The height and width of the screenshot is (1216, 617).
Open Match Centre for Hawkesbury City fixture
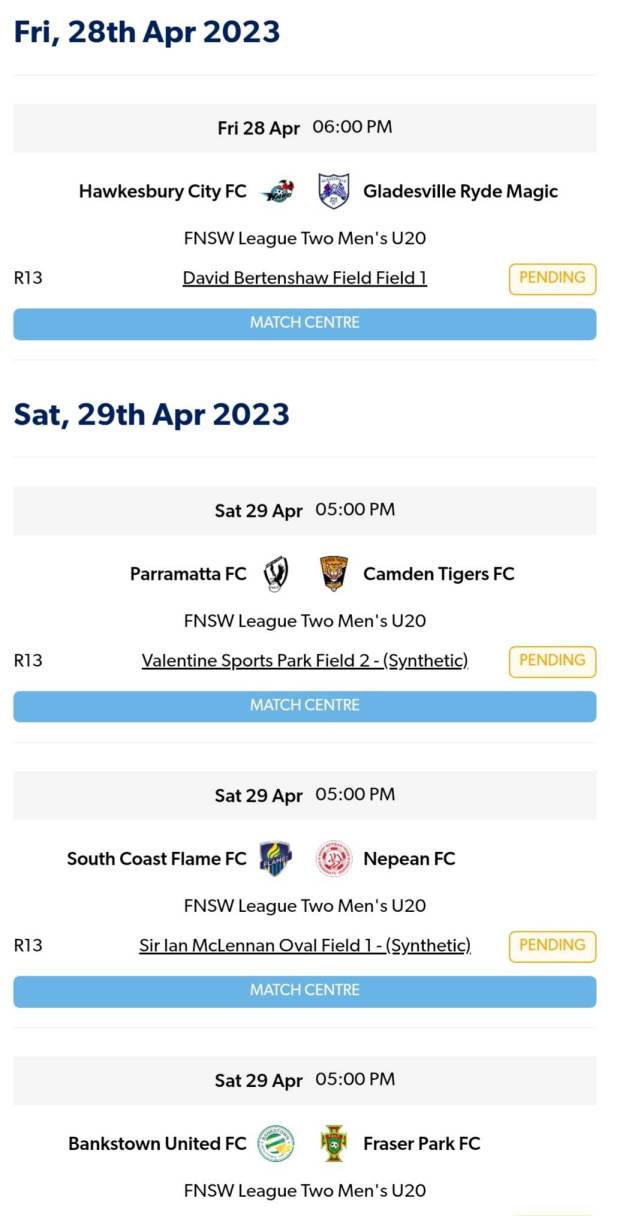pyautogui.click(x=305, y=323)
